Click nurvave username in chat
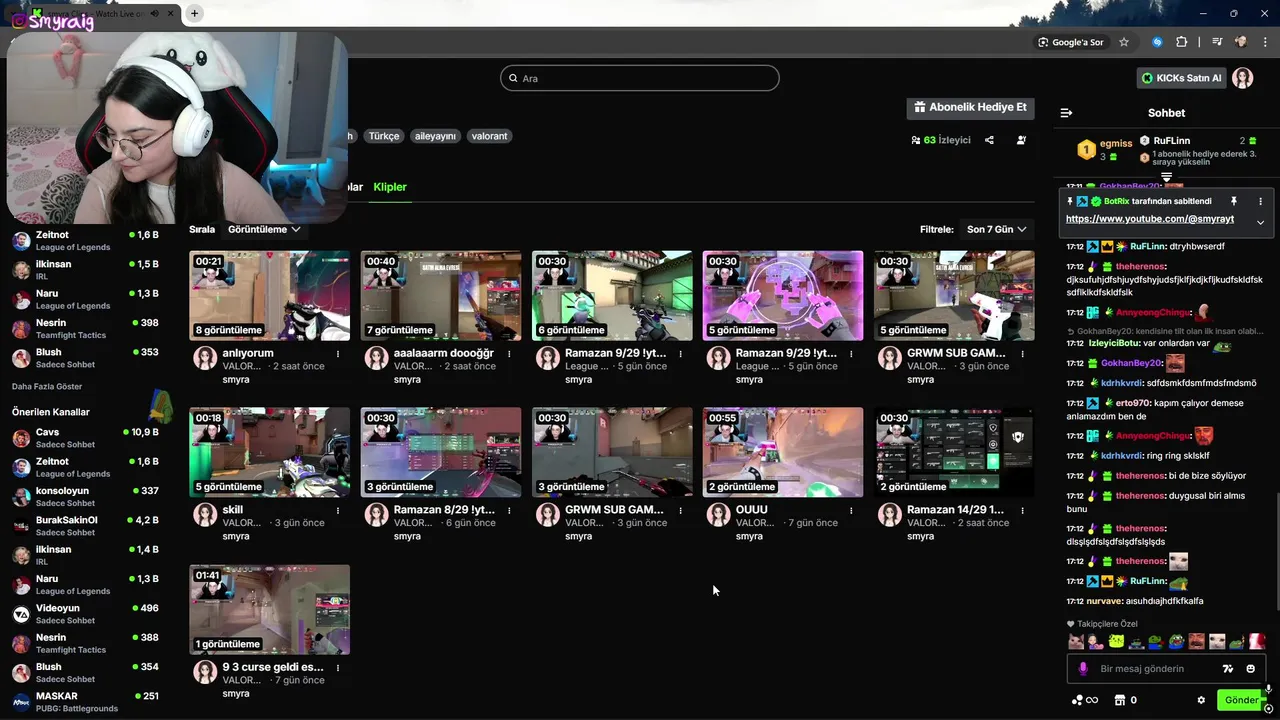Image resolution: width=1280 pixels, height=720 pixels. coord(1105,601)
